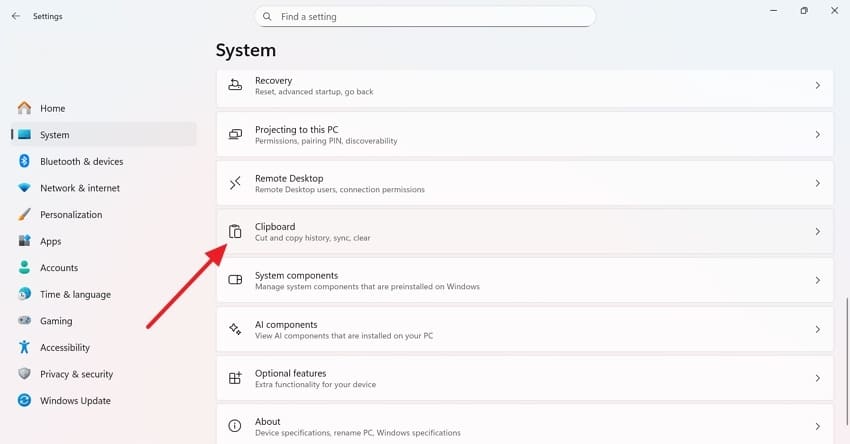850x444 pixels.
Task: Expand the System components chevron
Action: [817, 280]
